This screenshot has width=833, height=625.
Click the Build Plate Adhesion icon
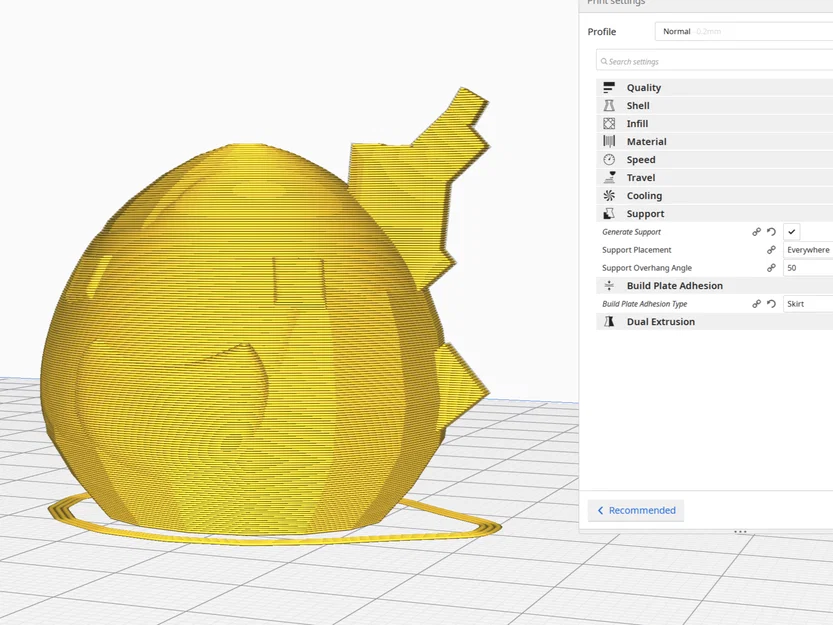609,286
